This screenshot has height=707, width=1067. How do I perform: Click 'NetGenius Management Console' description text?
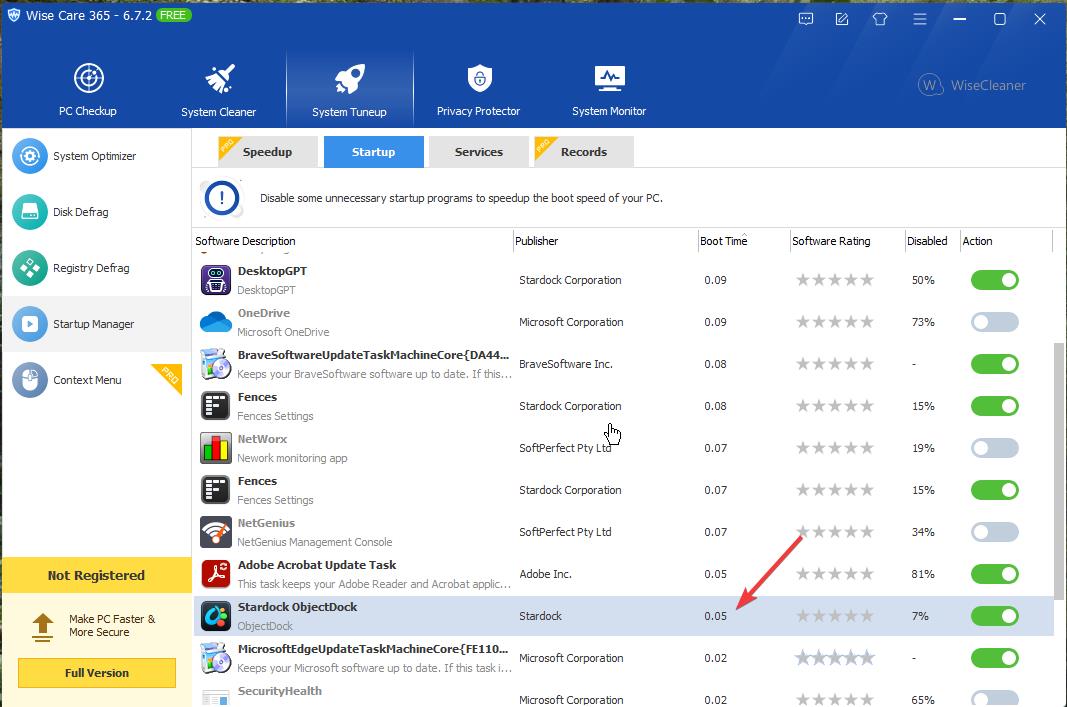pos(314,542)
